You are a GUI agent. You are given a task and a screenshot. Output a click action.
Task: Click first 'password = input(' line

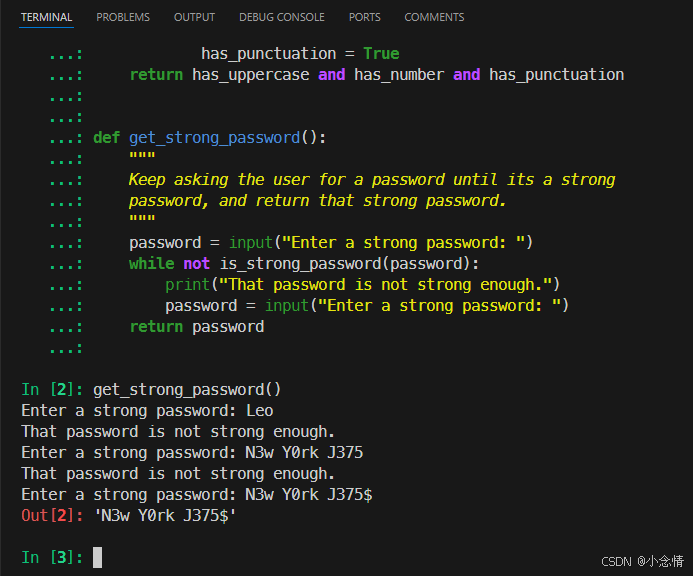pos(331,243)
